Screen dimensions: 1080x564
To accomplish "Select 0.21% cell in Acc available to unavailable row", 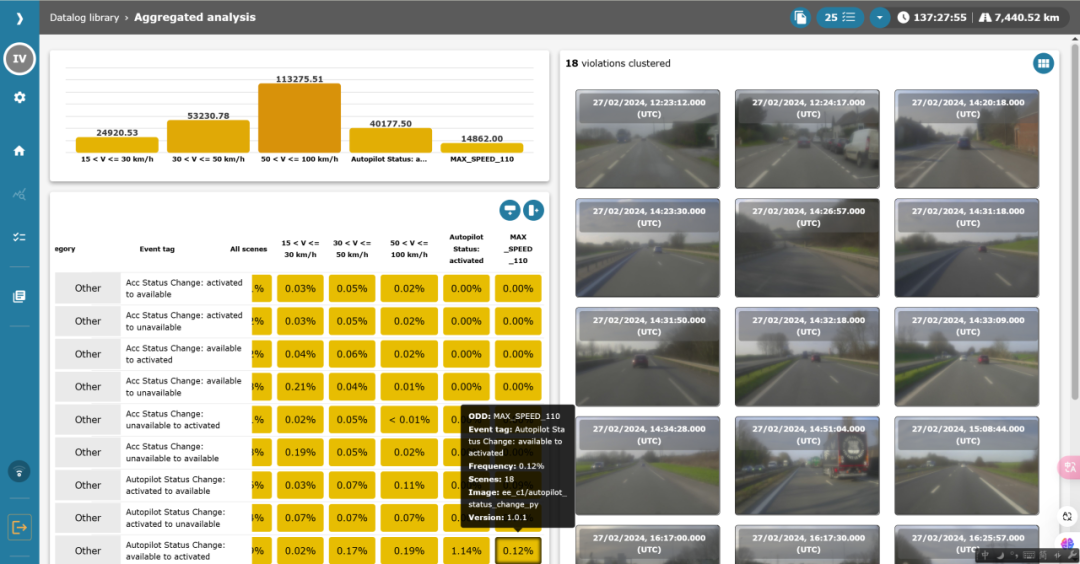I will click(x=300, y=387).
